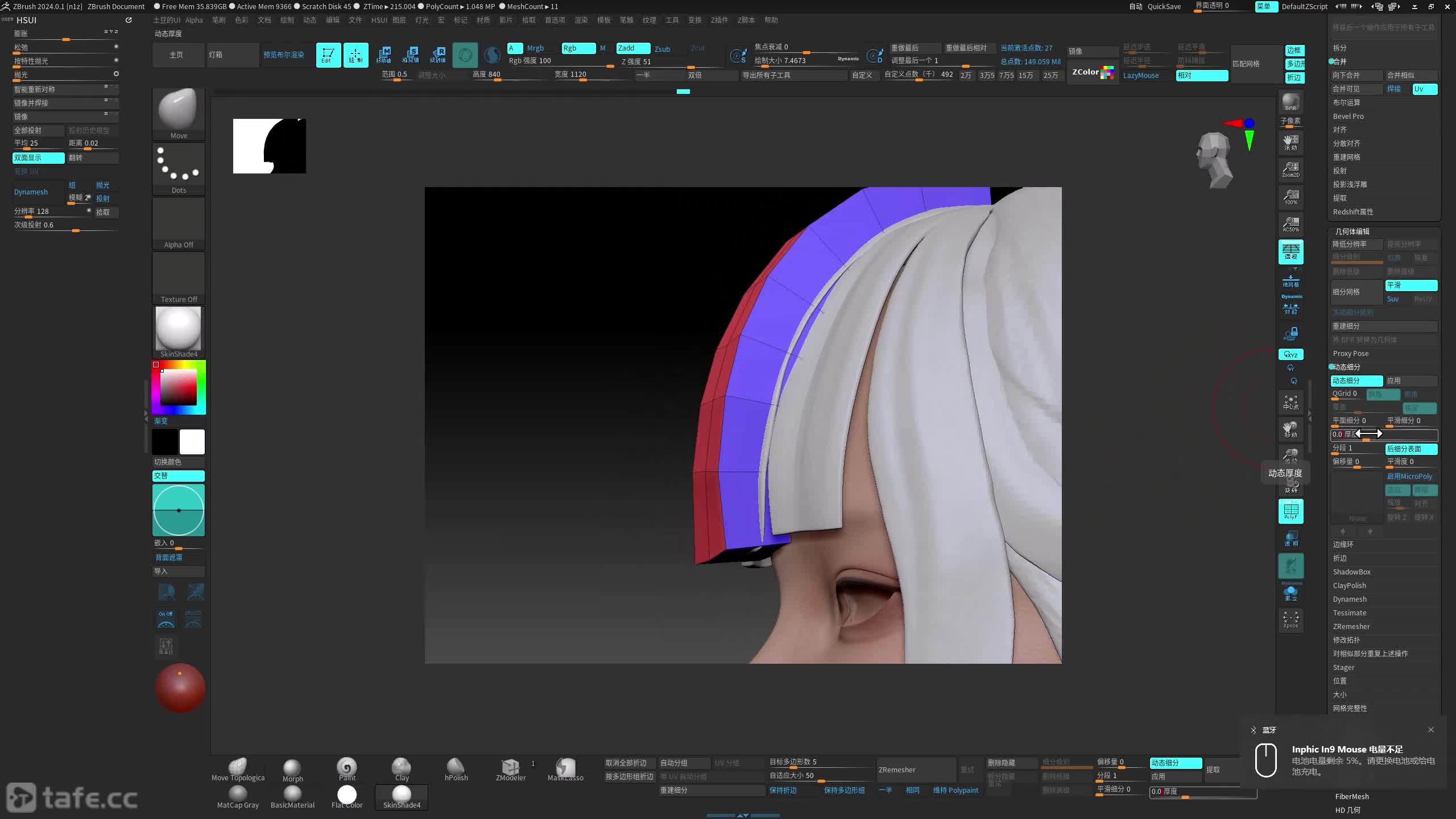Pick the MatCap Gray material
The width and height of the screenshot is (1456, 819).
click(x=238, y=797)
